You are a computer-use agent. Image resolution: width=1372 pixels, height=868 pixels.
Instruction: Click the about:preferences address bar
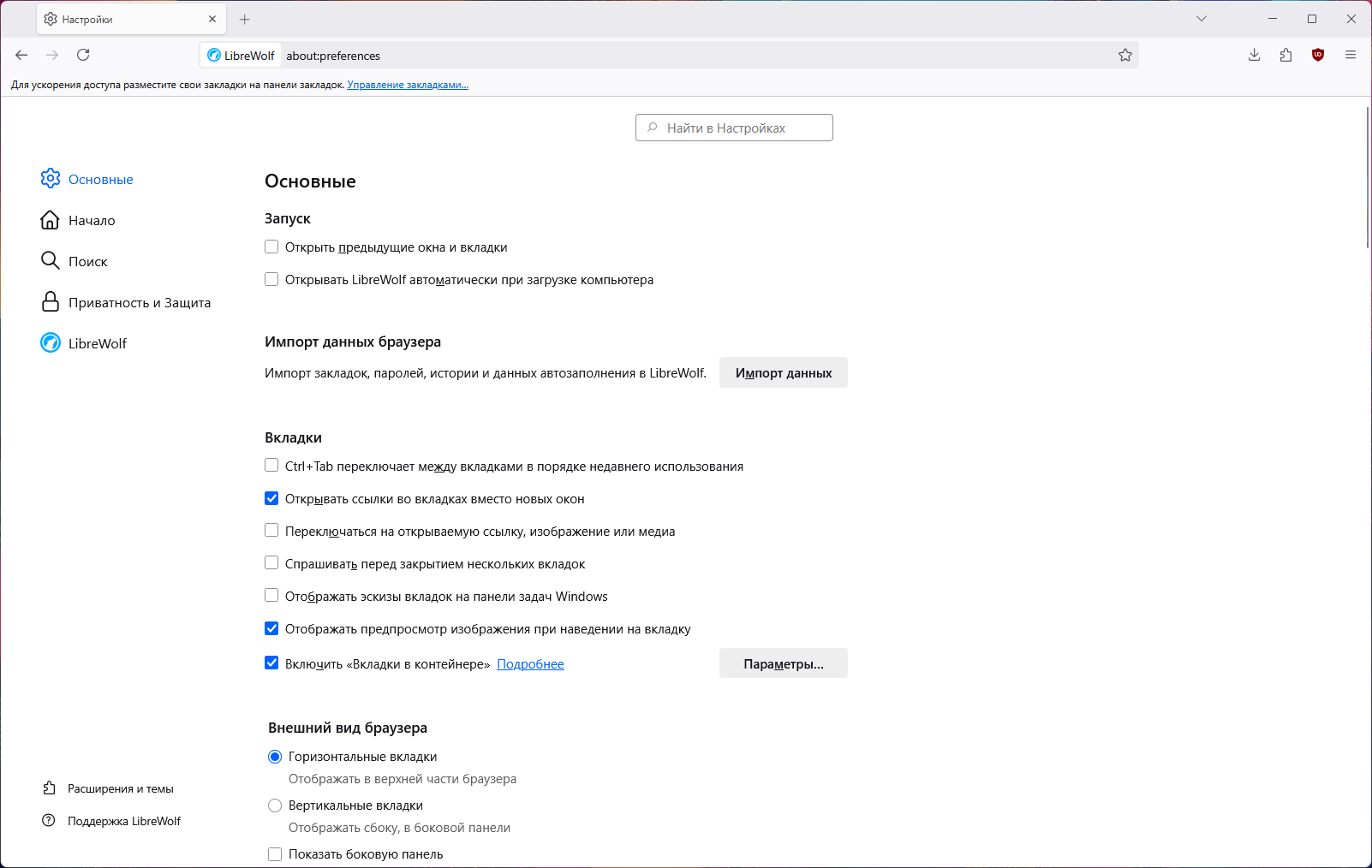click(668, 56)
